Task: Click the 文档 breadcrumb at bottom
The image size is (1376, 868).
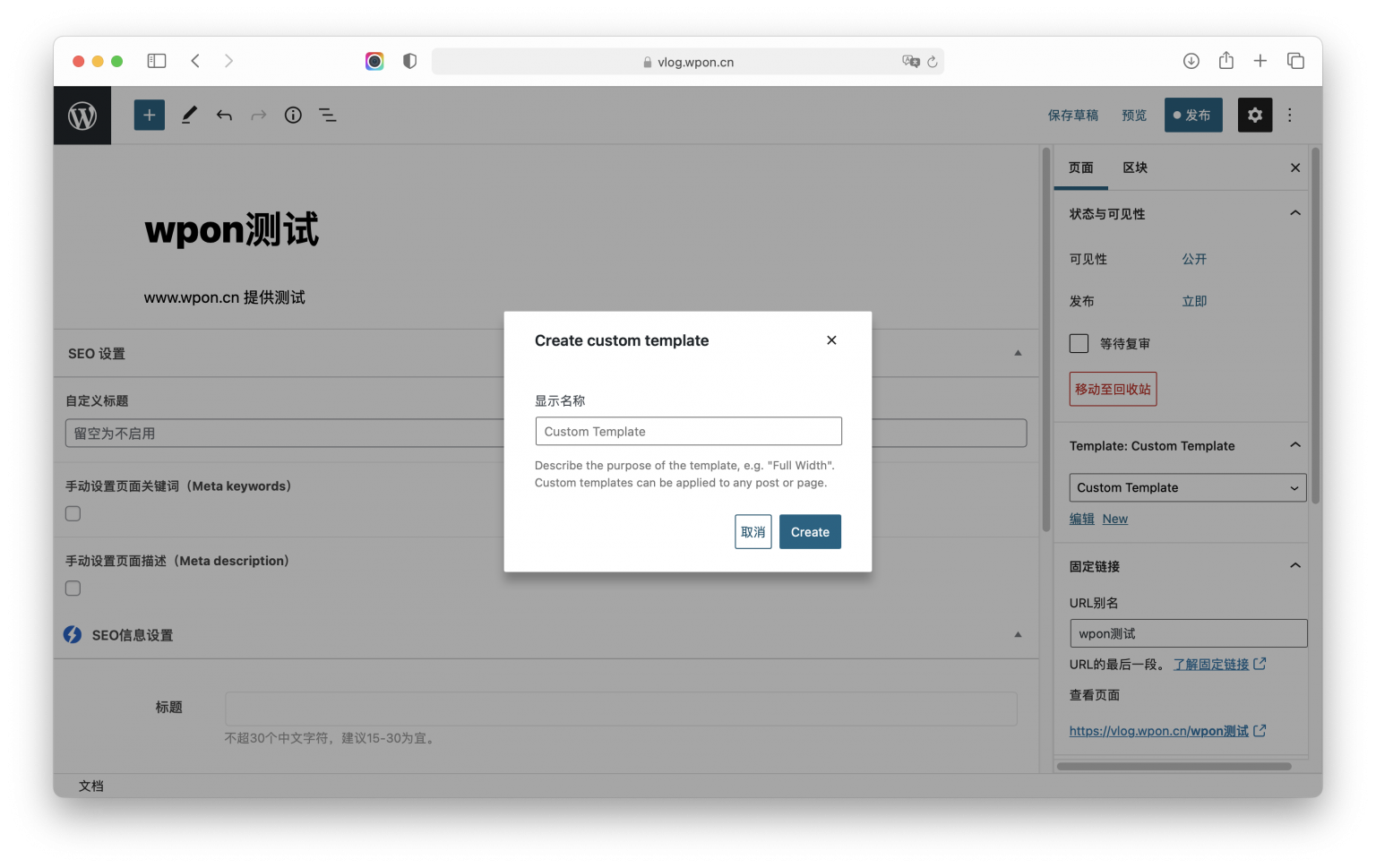Action: pos(91,786)
